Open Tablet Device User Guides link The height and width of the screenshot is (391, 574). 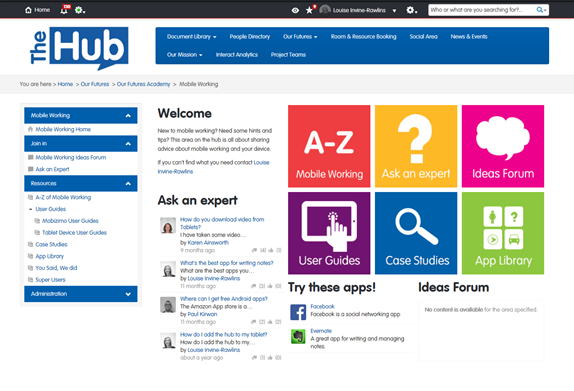[74, 233]
